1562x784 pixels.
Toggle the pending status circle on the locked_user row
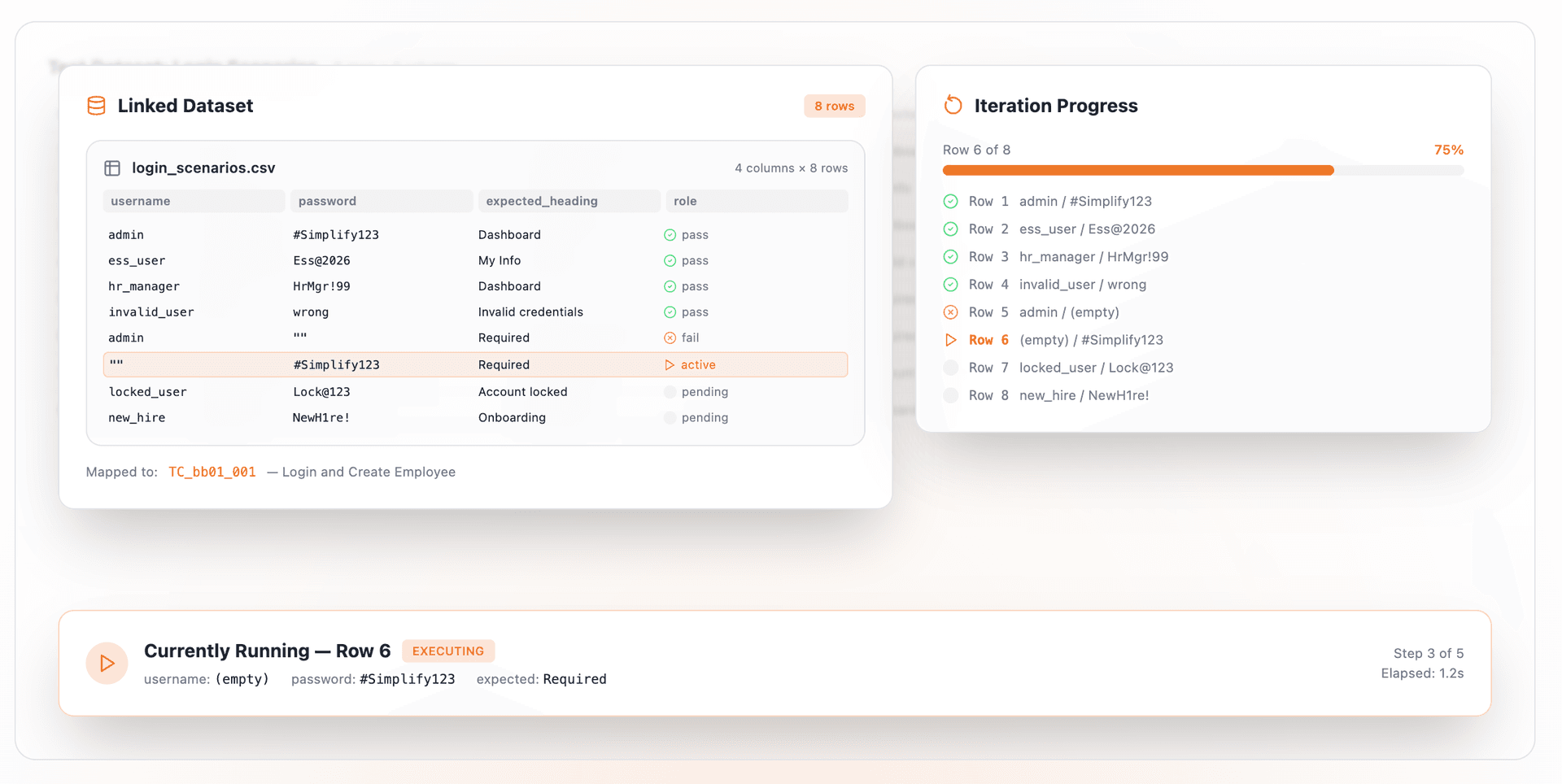670,391
